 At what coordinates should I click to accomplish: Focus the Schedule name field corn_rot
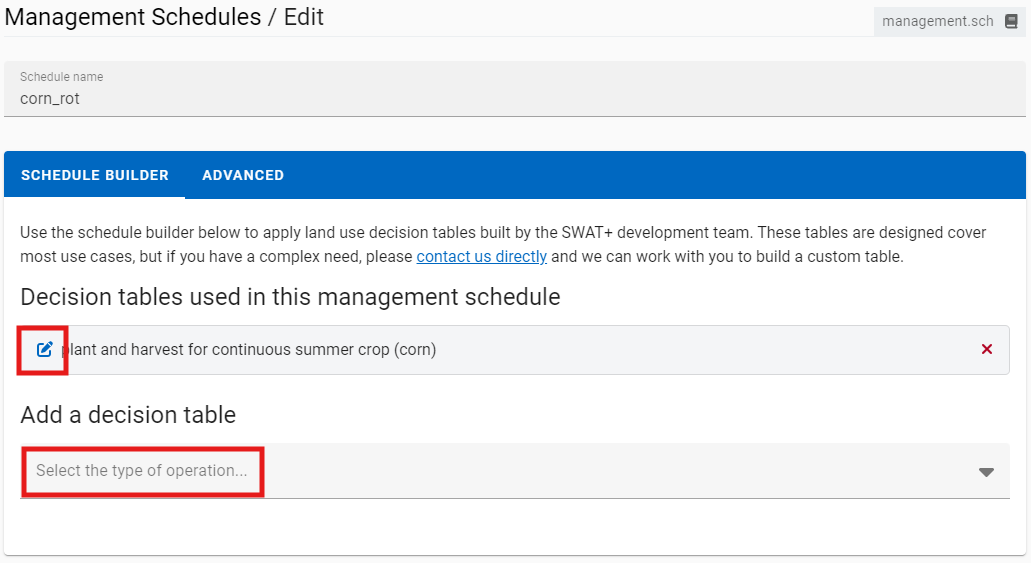[x=515, y=89]
